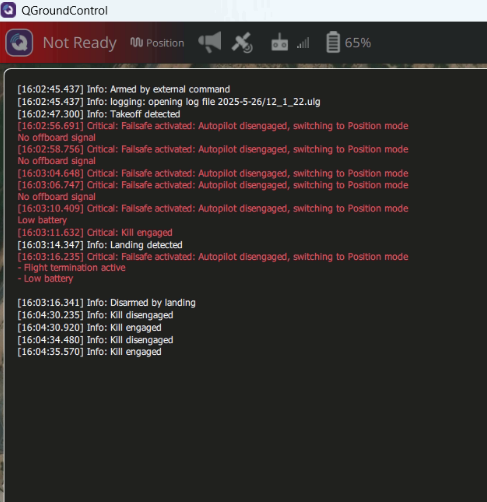
Task: Open the Position flight mode selector
Action: pyautogui.click(x=157, y=43)
